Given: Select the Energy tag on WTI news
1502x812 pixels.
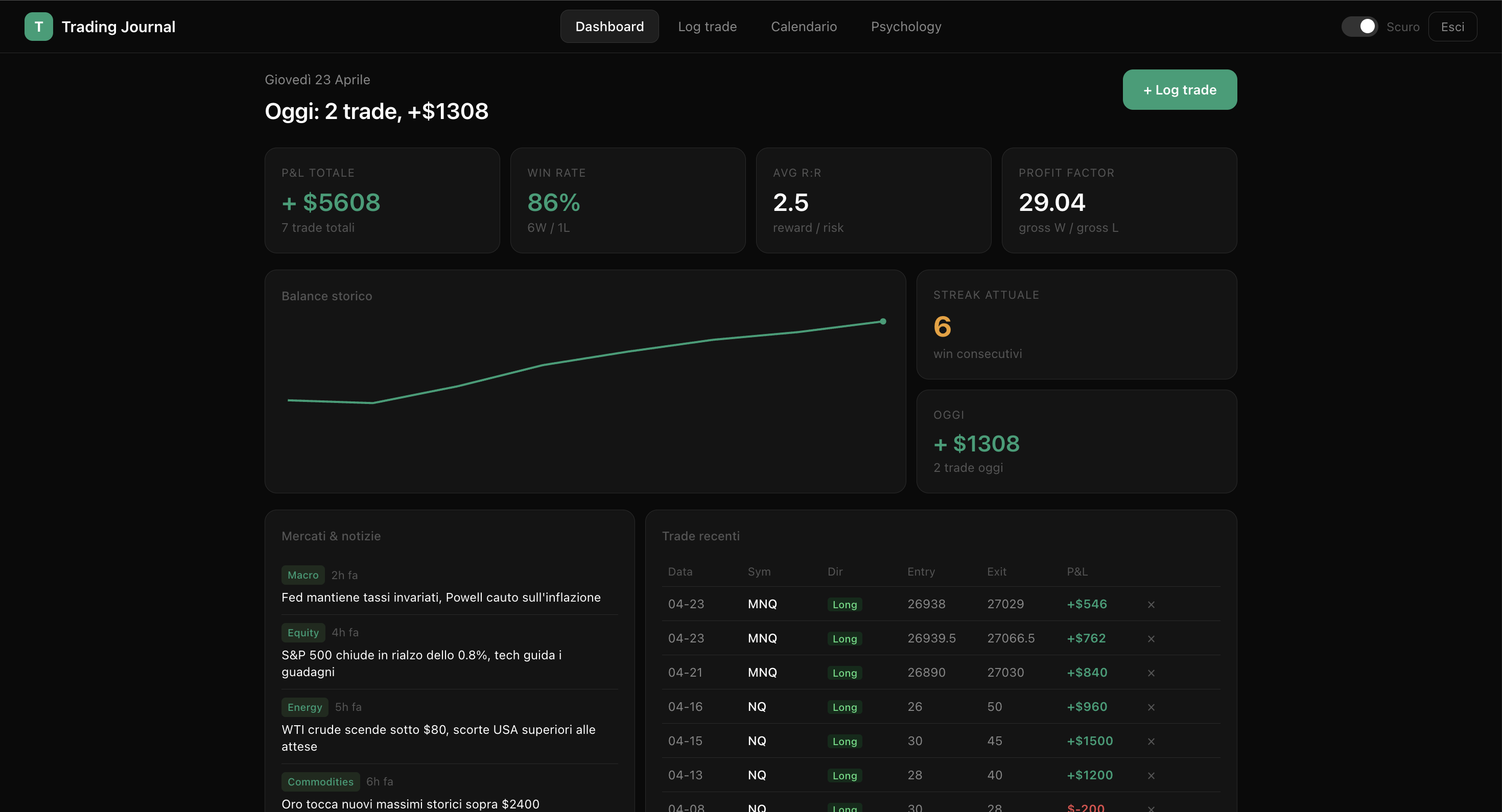Looking at the screenshot, I should click(x=304, y=707).
